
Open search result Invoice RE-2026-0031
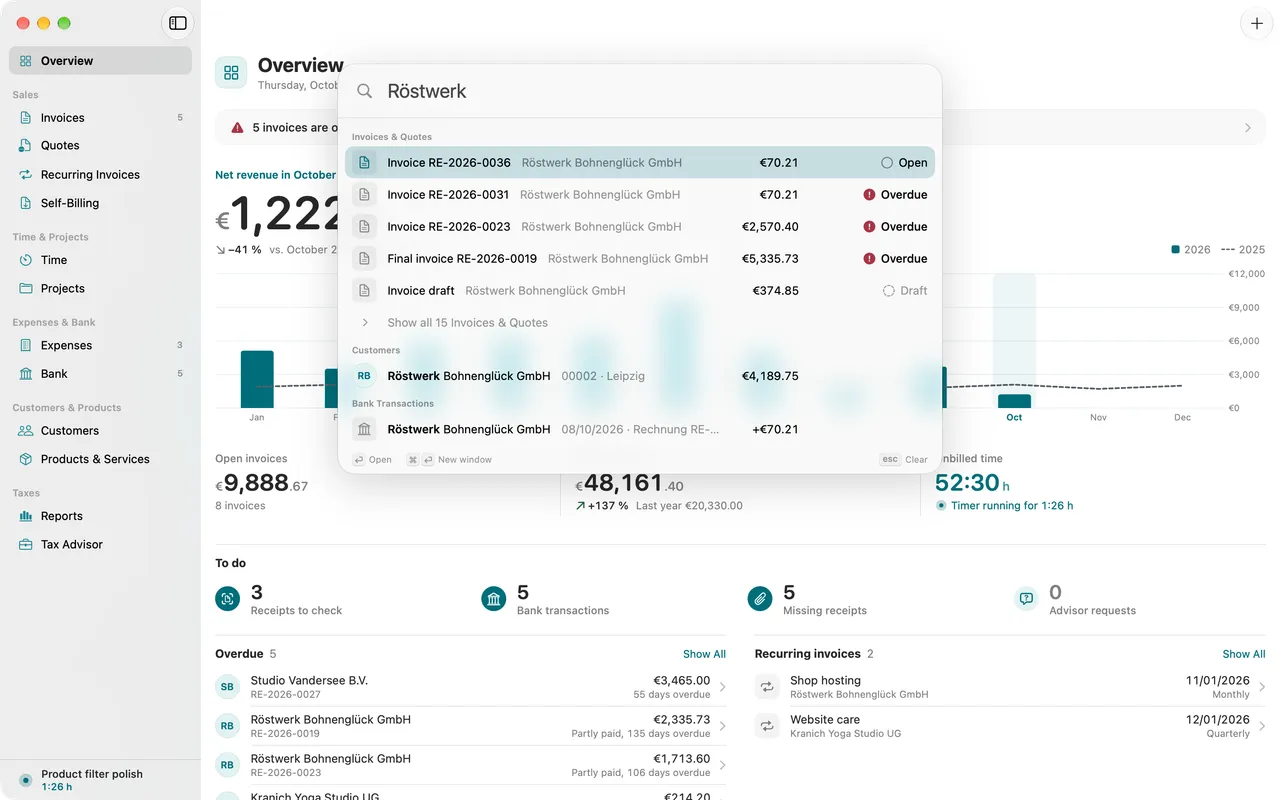coord(640,195)
